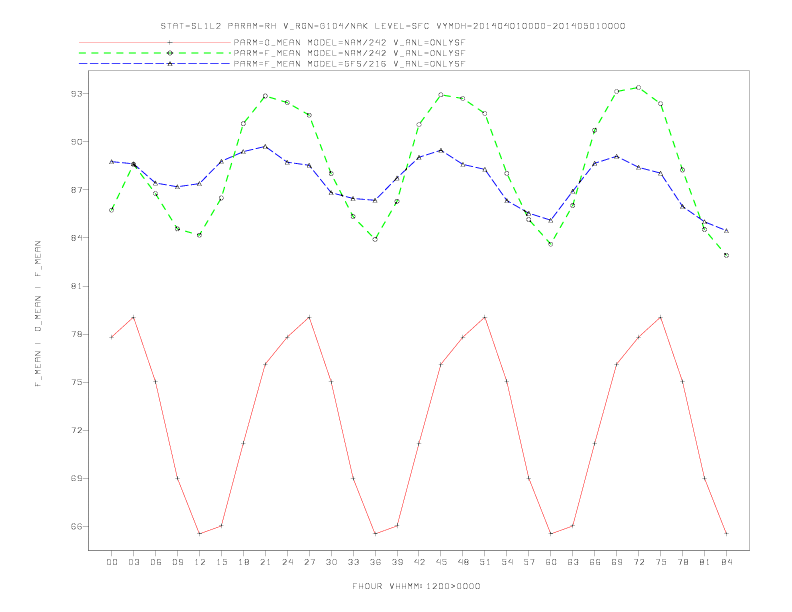This screenshot has height=612, width=792.
Task: Click the y-axis tick label 87
Action: (x=76, y=190)
